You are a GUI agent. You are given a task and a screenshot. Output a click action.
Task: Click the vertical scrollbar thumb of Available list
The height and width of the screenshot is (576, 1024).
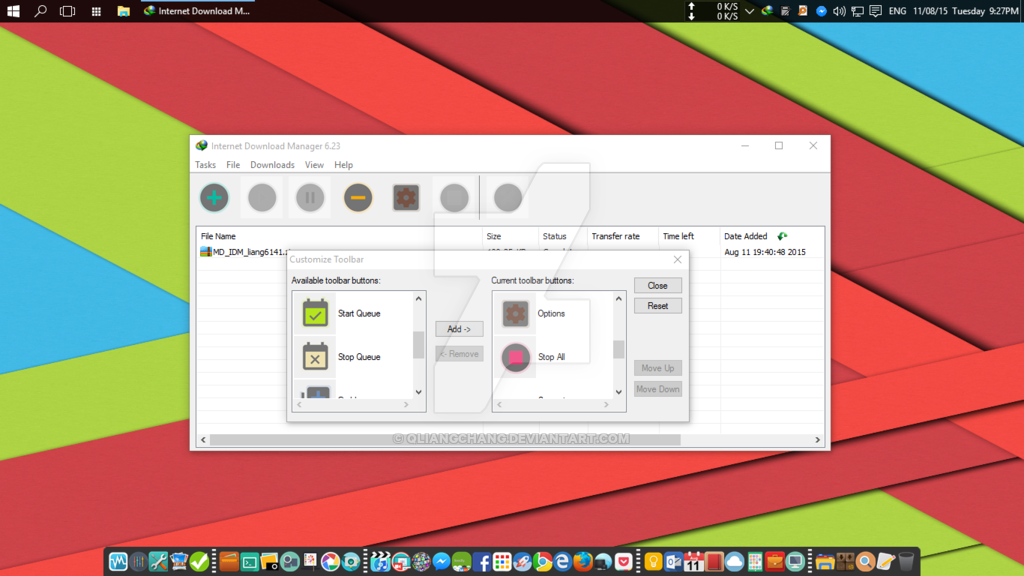pos(419,345)
